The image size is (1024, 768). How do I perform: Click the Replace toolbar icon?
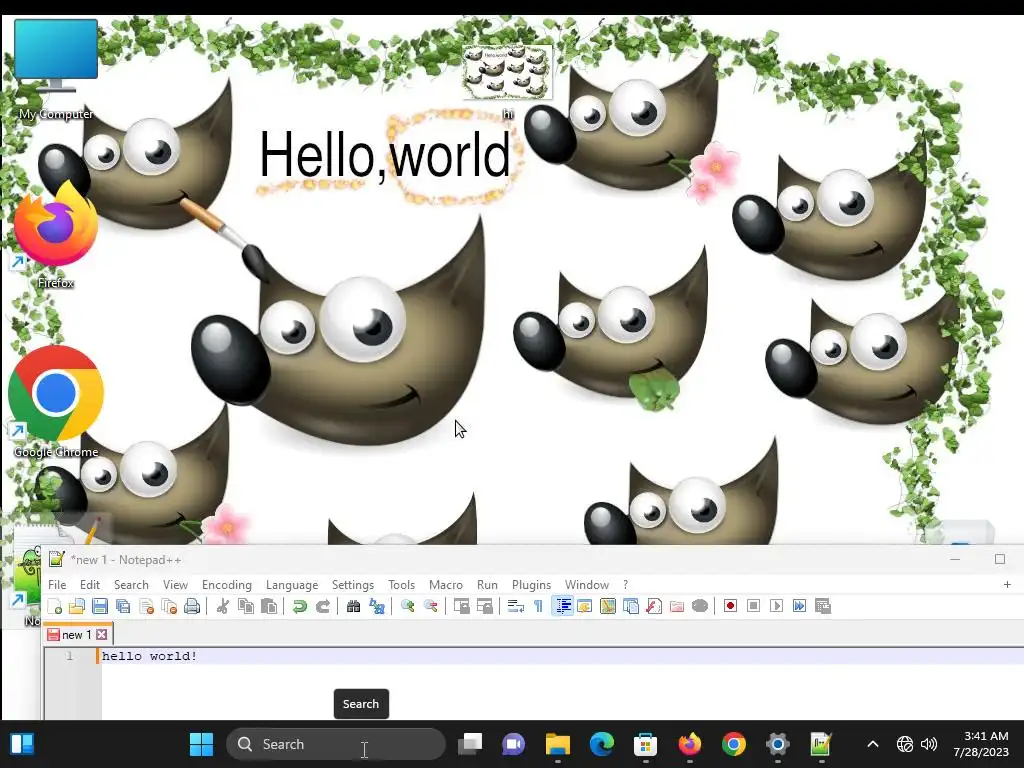(377, 607)
